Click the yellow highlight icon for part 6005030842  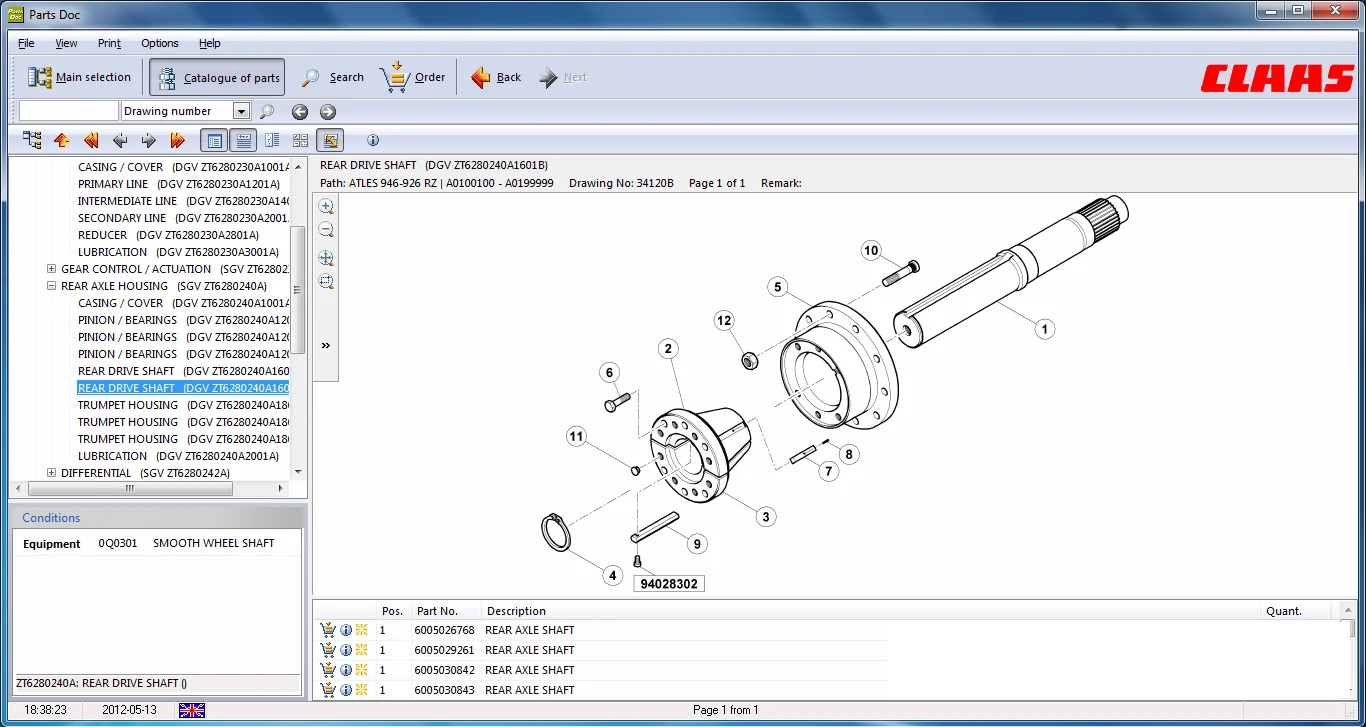point(361,670)
